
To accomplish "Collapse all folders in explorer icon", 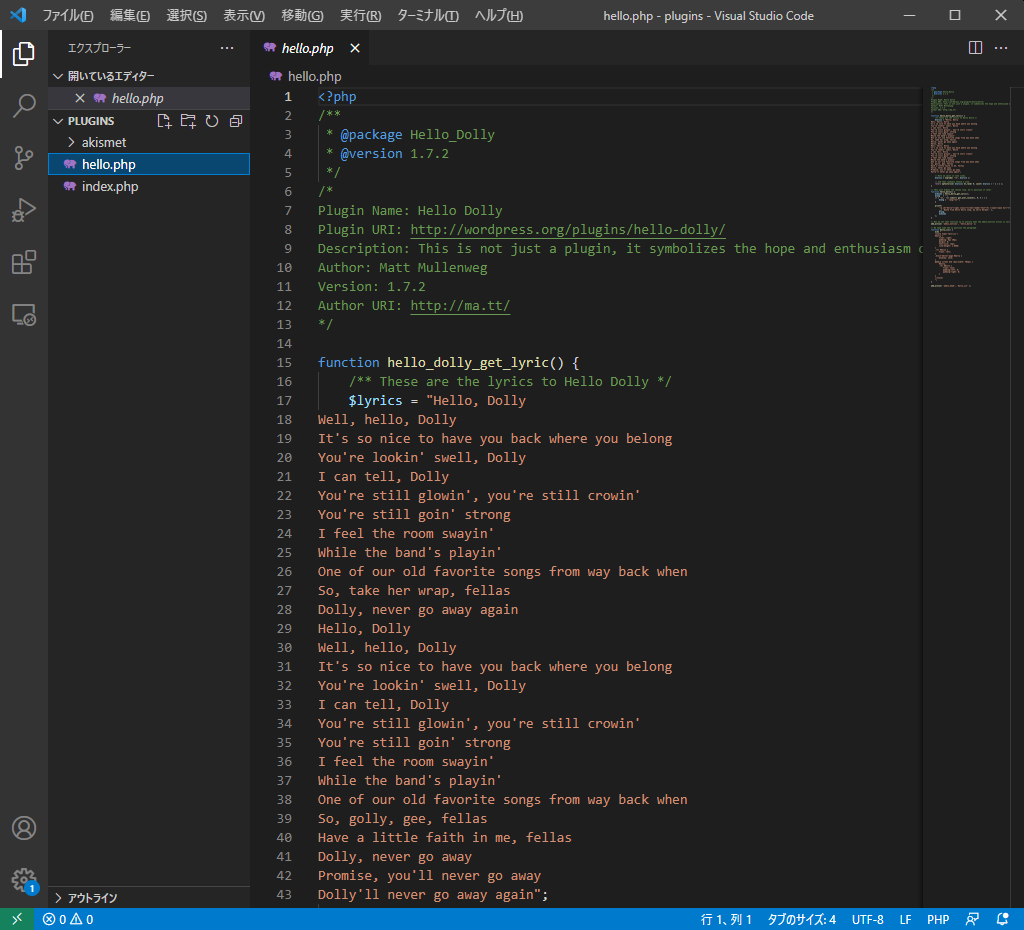I will pos(236,121).
